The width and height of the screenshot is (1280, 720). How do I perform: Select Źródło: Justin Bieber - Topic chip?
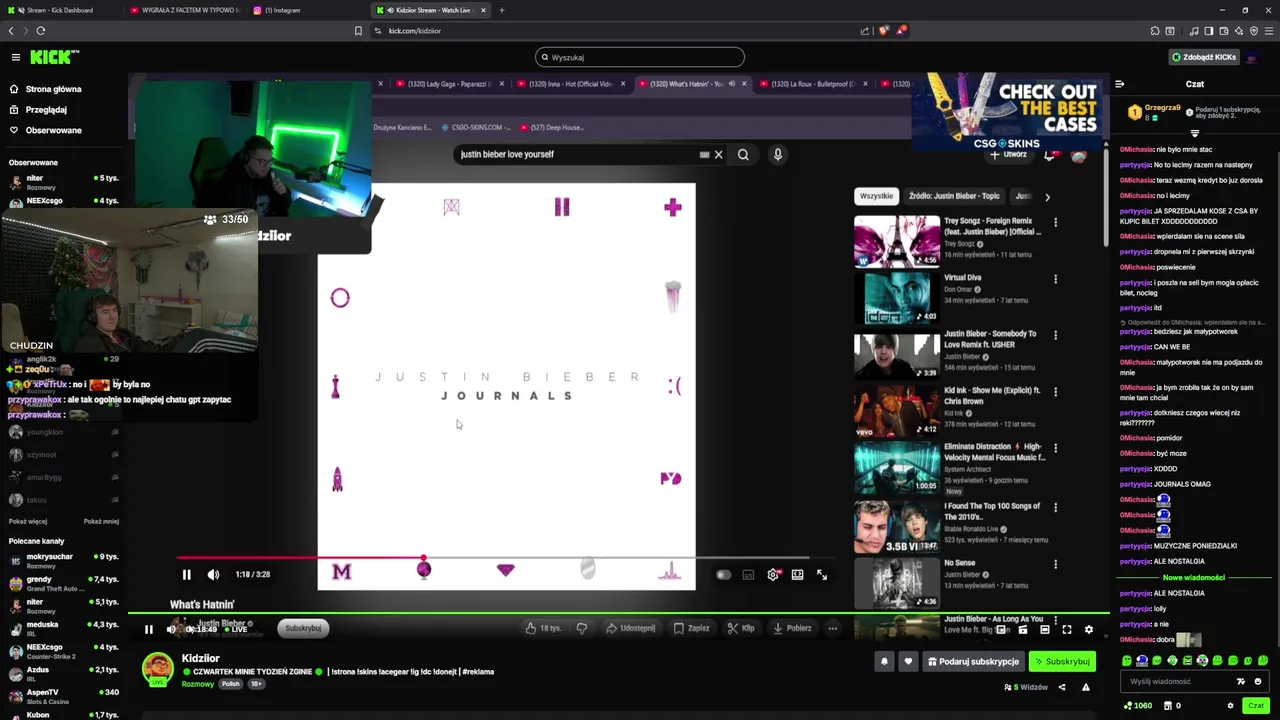pos(954,196)
